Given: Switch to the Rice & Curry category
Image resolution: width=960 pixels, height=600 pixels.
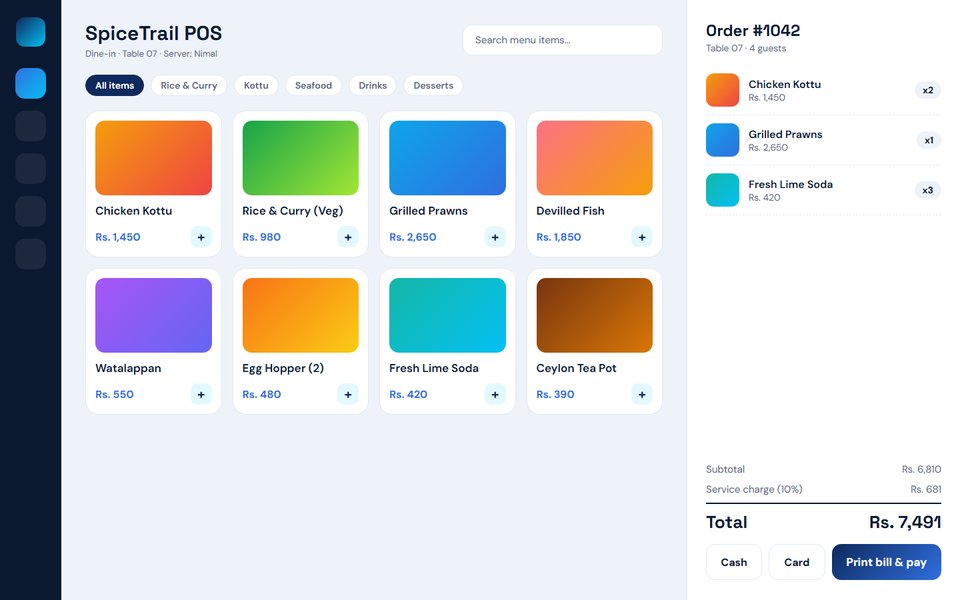Looking at the screenshot, I should (189, 86).
